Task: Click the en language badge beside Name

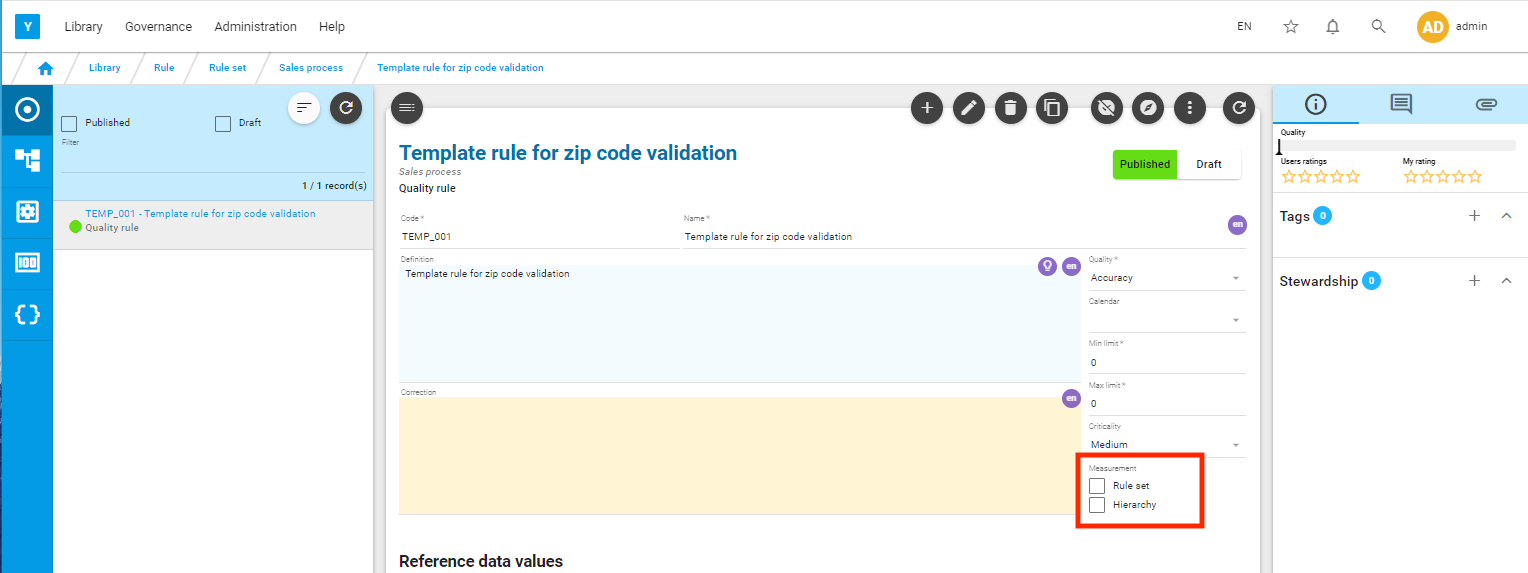Action: click(1238, 225)
